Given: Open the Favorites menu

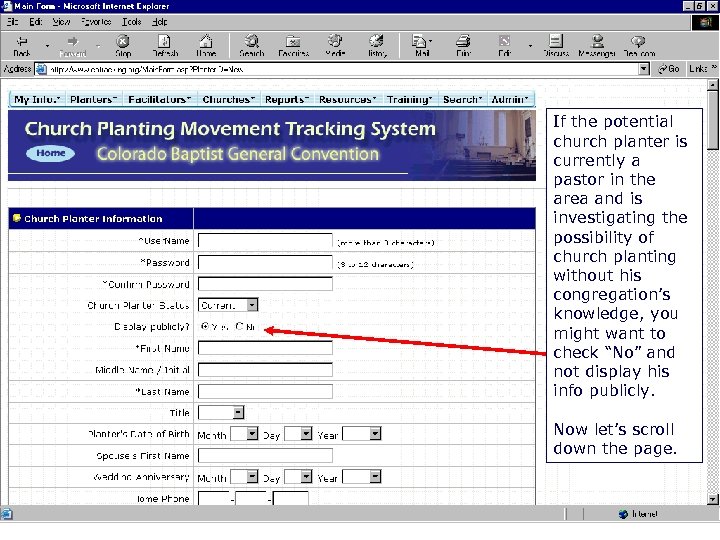Looking at the screenshot, I should click(96, 22).
